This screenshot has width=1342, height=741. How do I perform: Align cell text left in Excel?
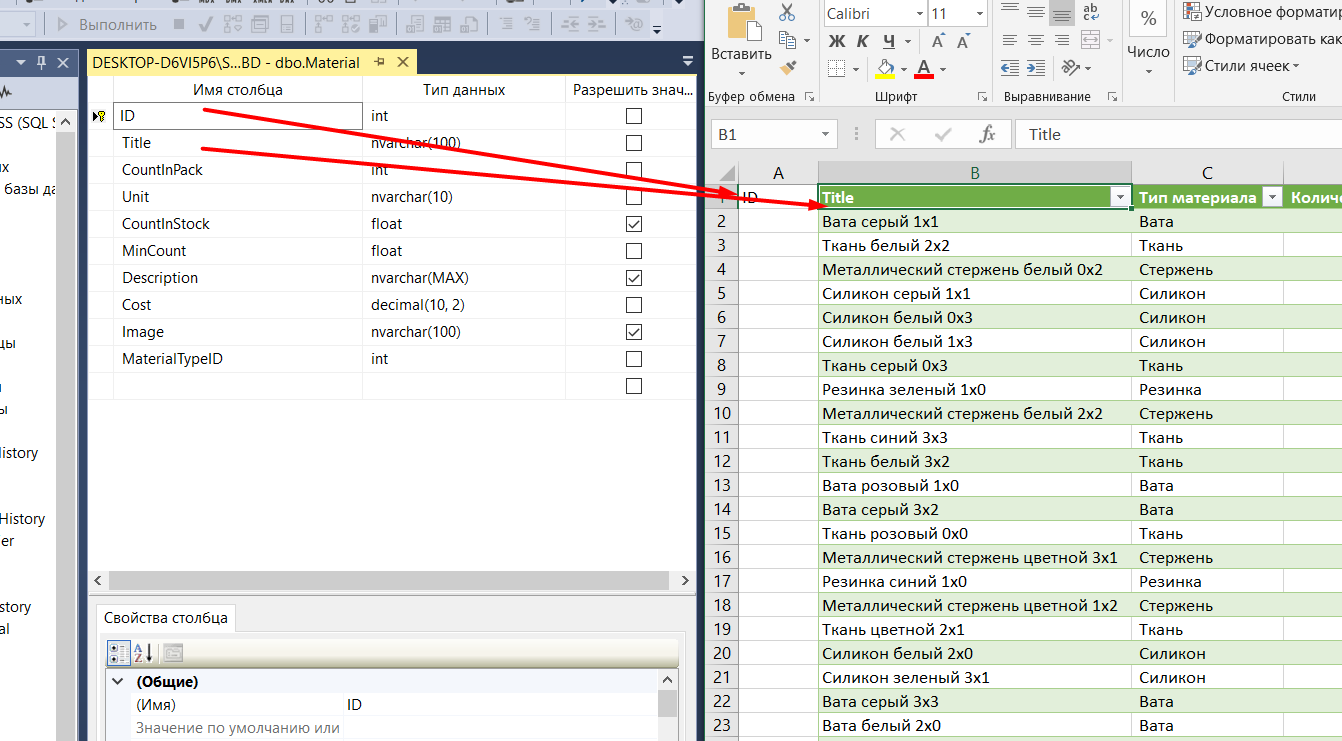(x=1010, y=40)
